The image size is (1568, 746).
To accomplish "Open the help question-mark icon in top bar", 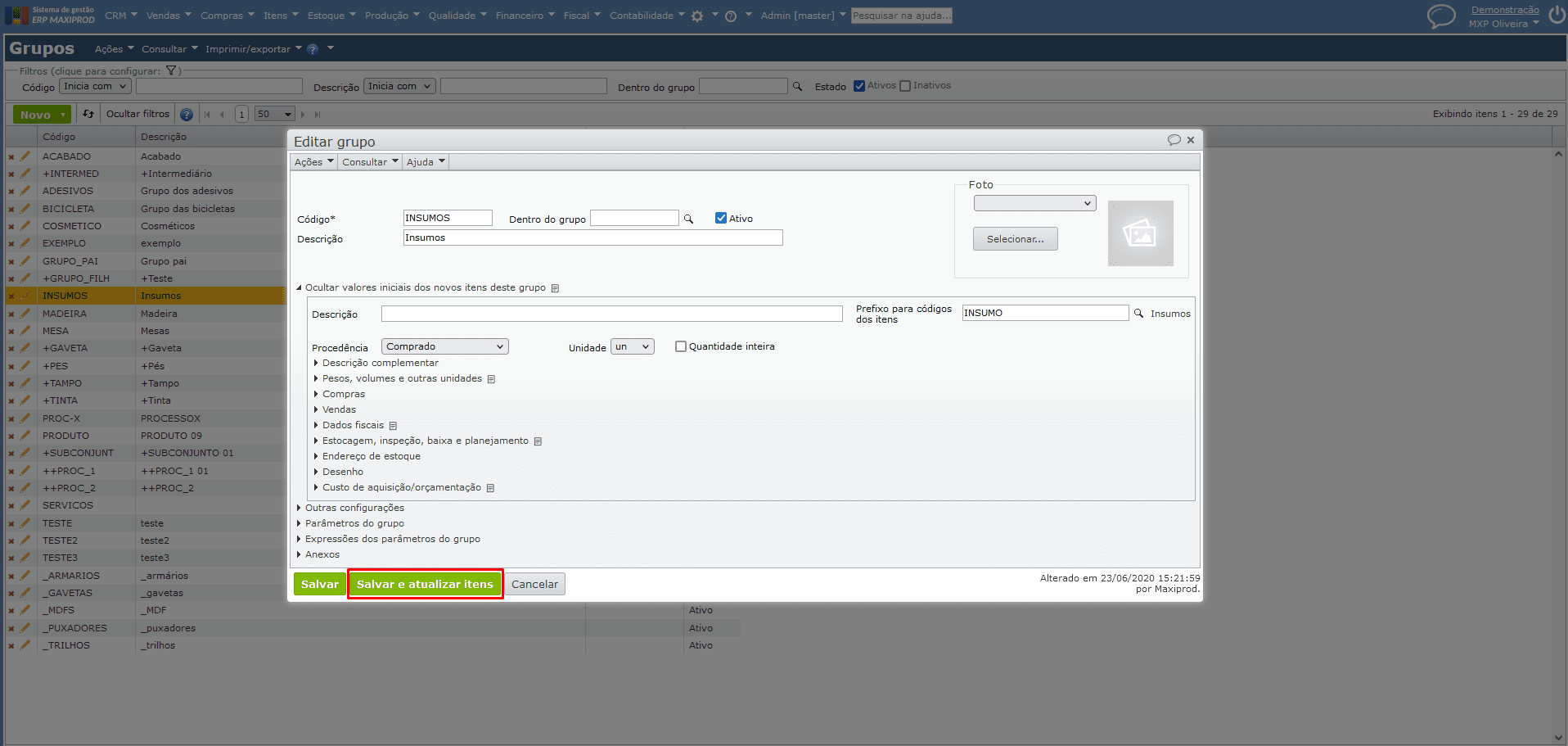I will (x=732, y=16).
